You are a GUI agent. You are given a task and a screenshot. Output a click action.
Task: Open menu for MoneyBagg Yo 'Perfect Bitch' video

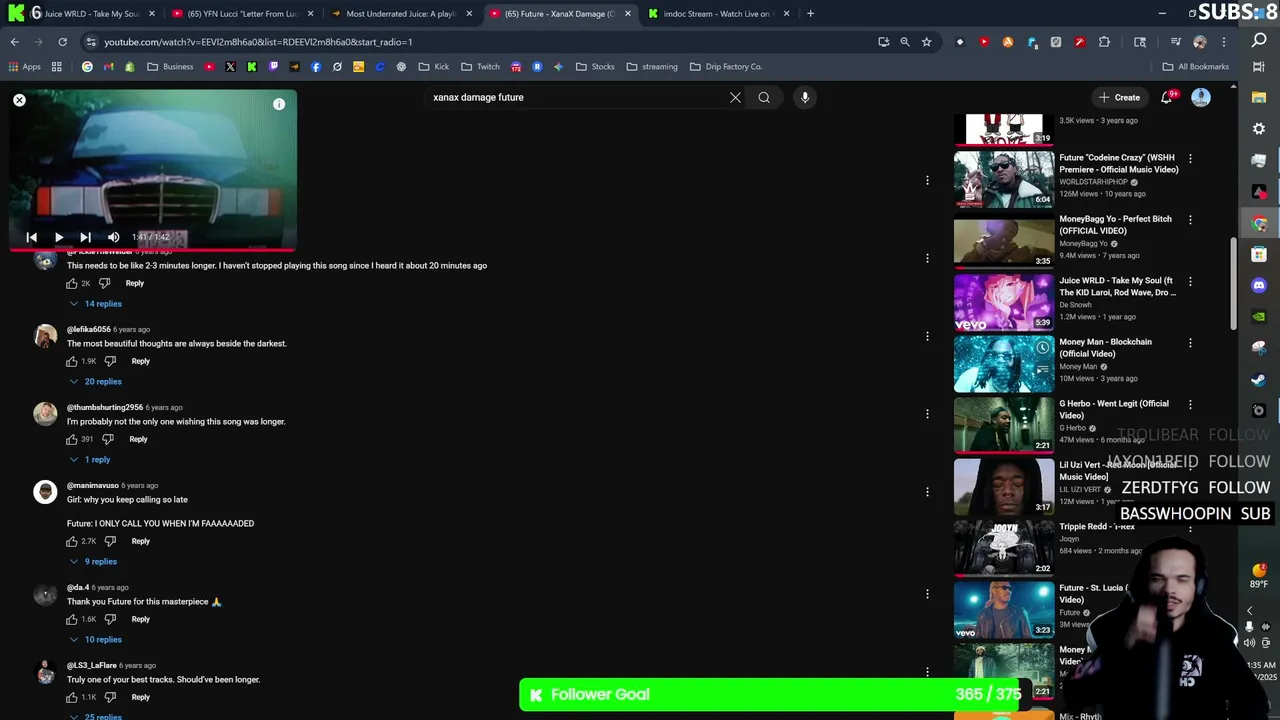(1190, 220)
